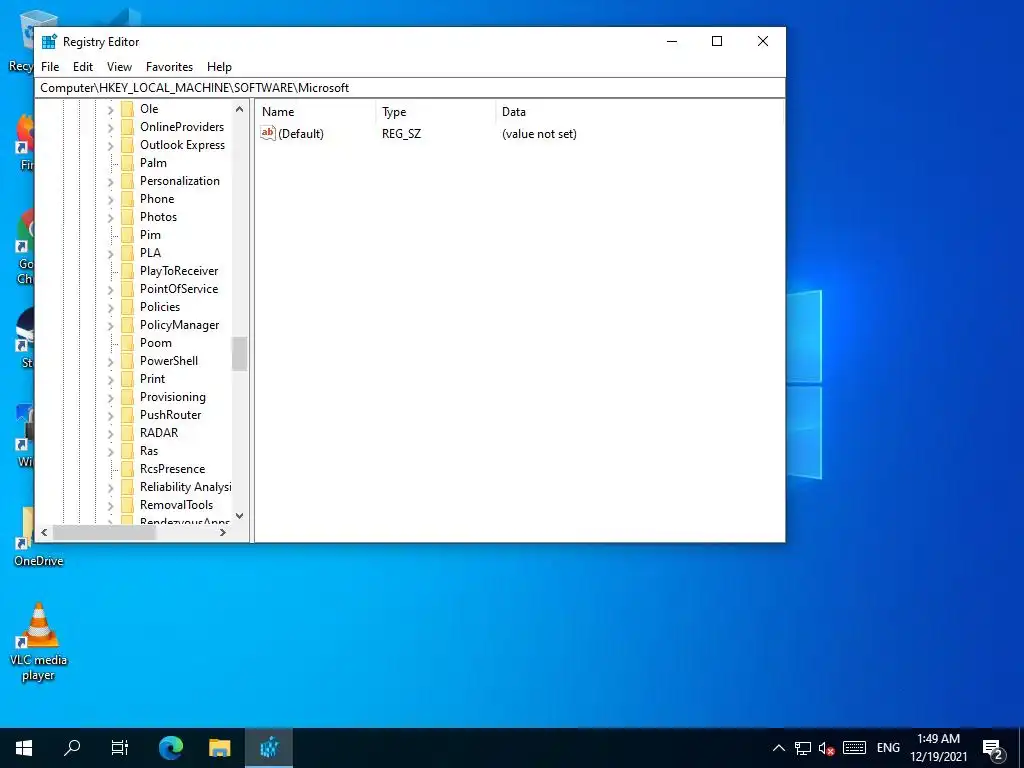1024x768 pixels.
Task: Open taskbar Search magnifier
Action: (72, 748)
